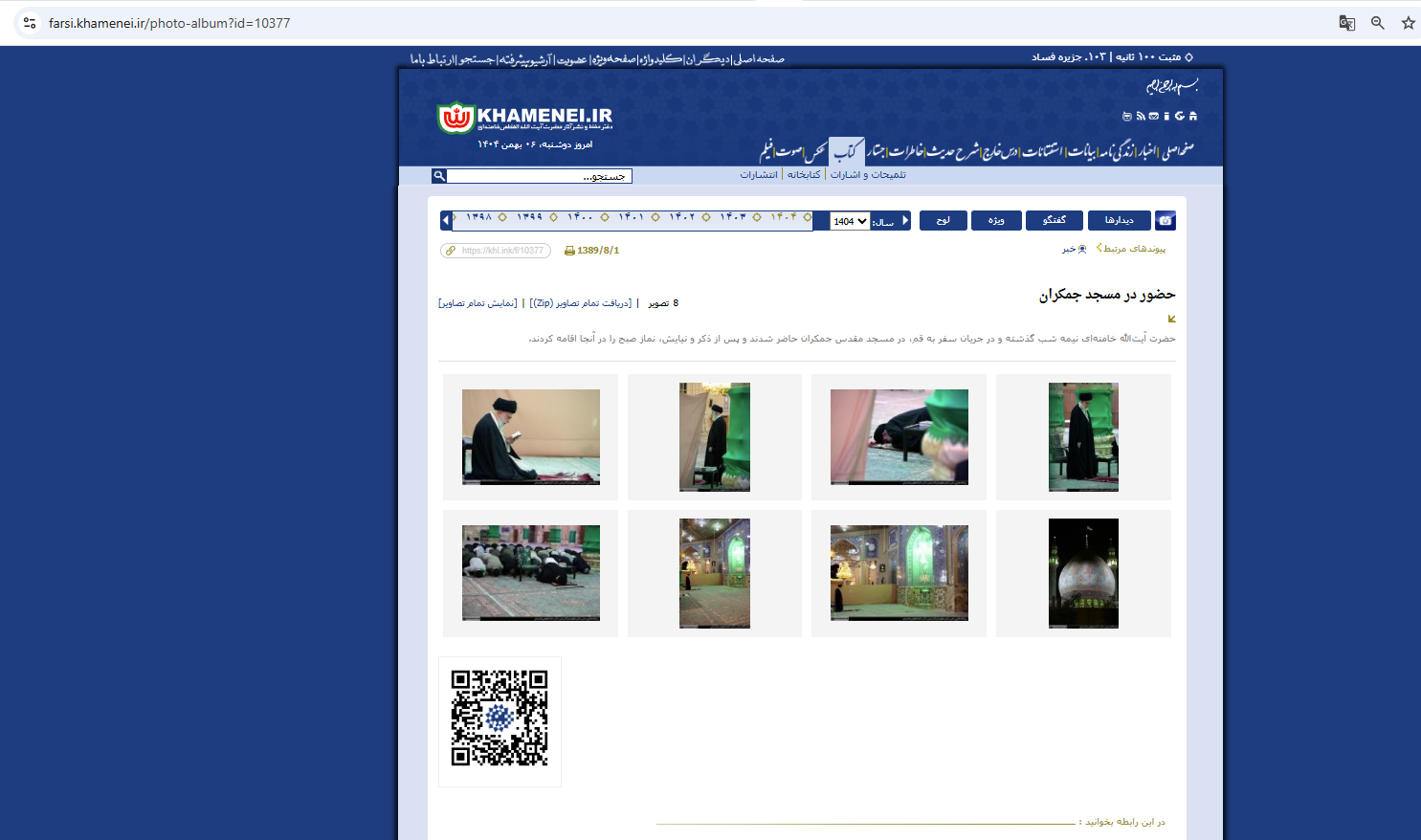1421x840 pixels.
Task: Click the chain link icon in the short URL box
Action: (451, 251)
